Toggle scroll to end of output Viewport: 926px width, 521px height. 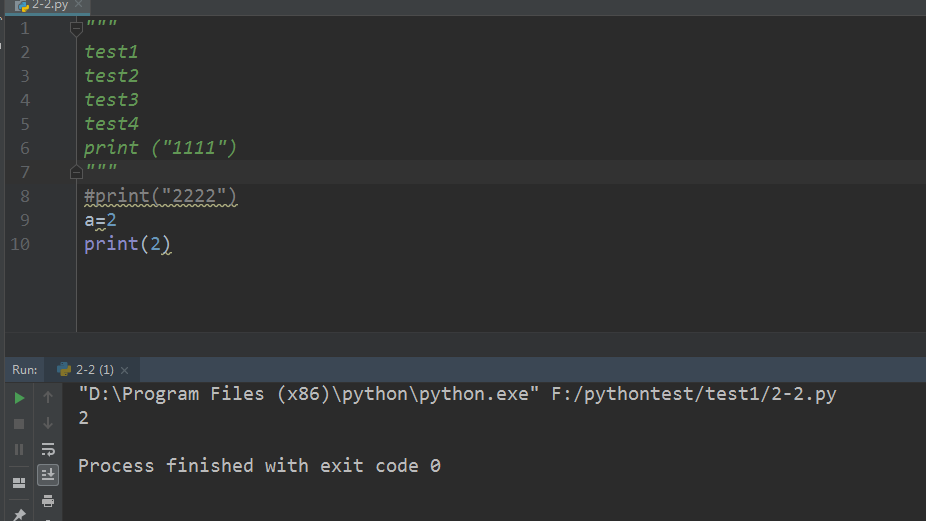pos(48,475)
